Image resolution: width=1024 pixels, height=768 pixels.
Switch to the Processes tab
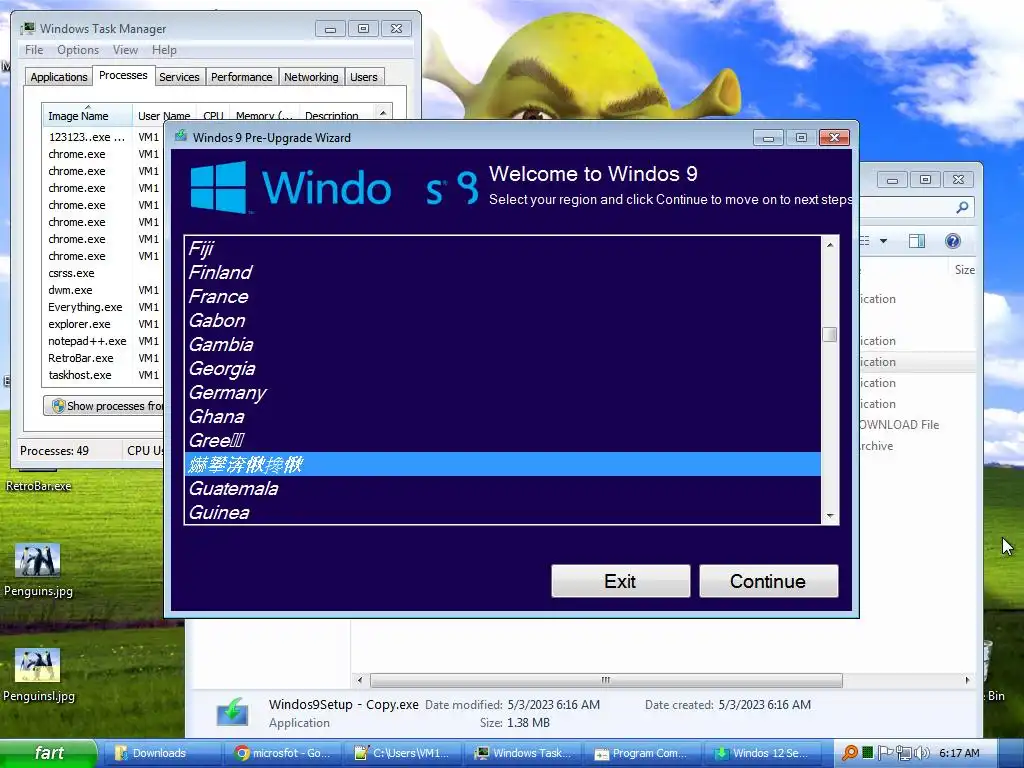(x=123, y=75)
